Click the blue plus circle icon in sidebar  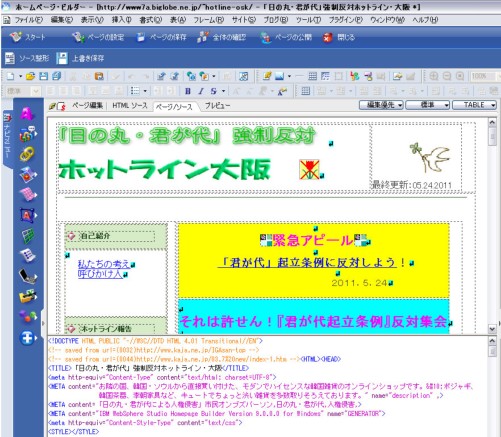pos(27,338)
